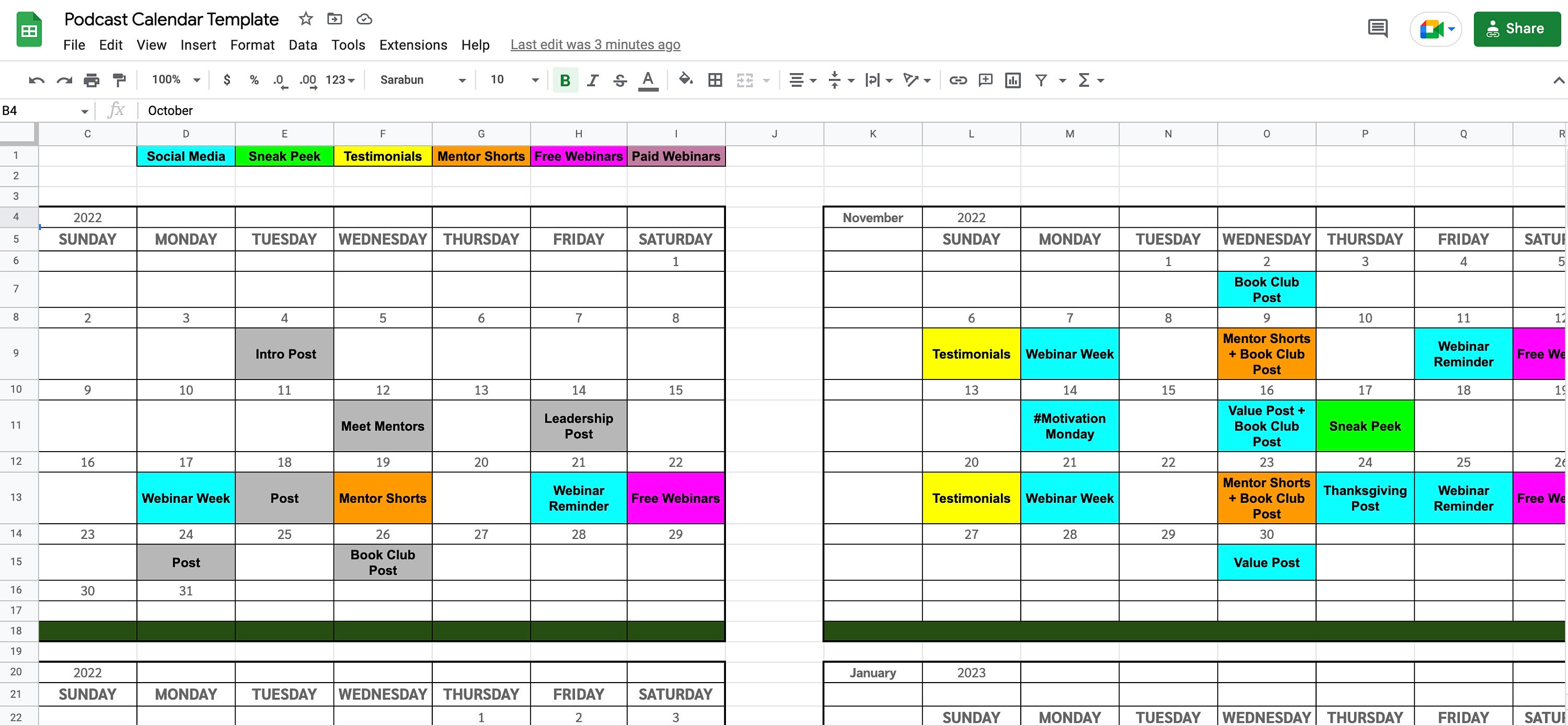Select the #Motivation Monday cell
1568x726 pixels.
tap(1069, 425)
